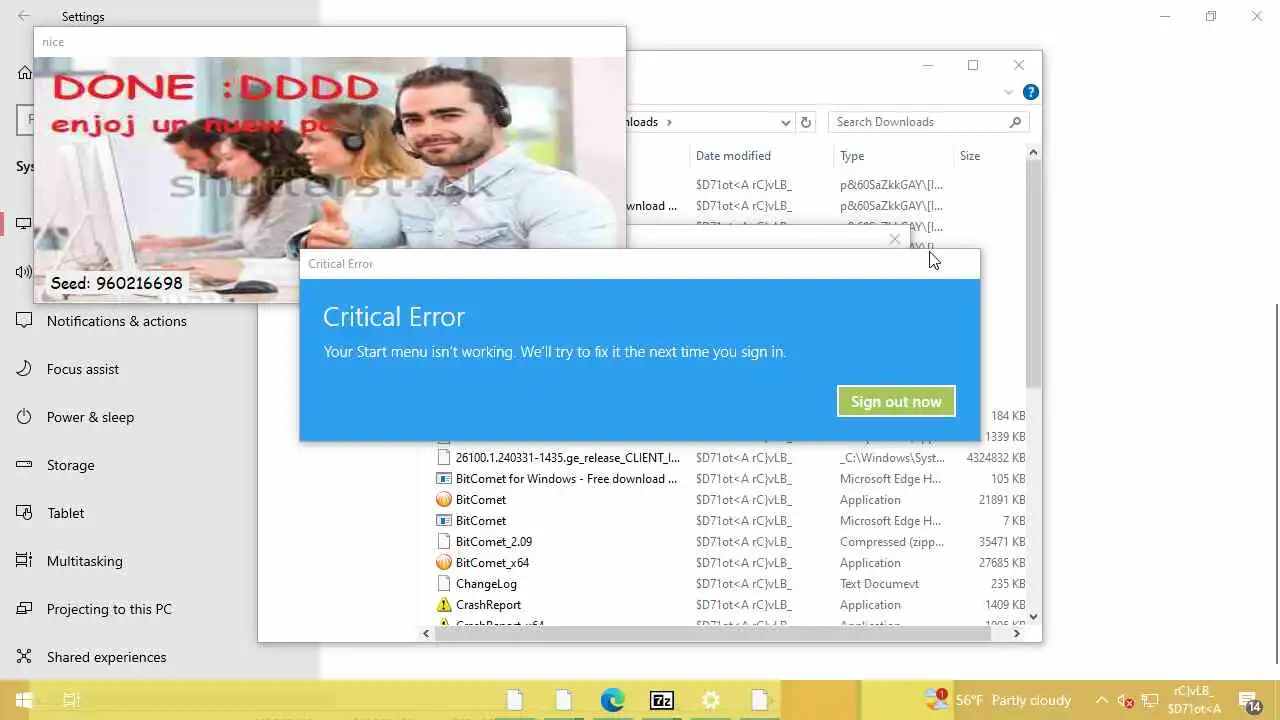
Task: Click the Tablet icon in sidebar
Action: 24,513
